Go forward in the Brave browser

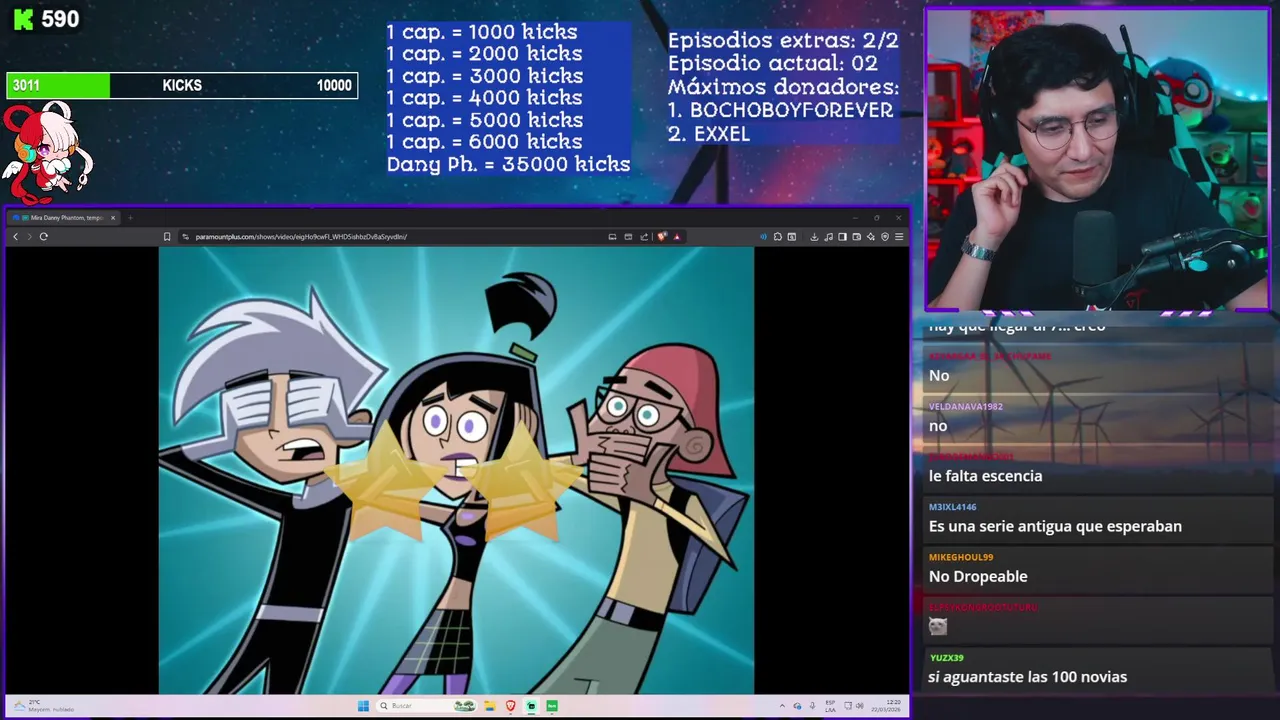(x=29, y=237)
